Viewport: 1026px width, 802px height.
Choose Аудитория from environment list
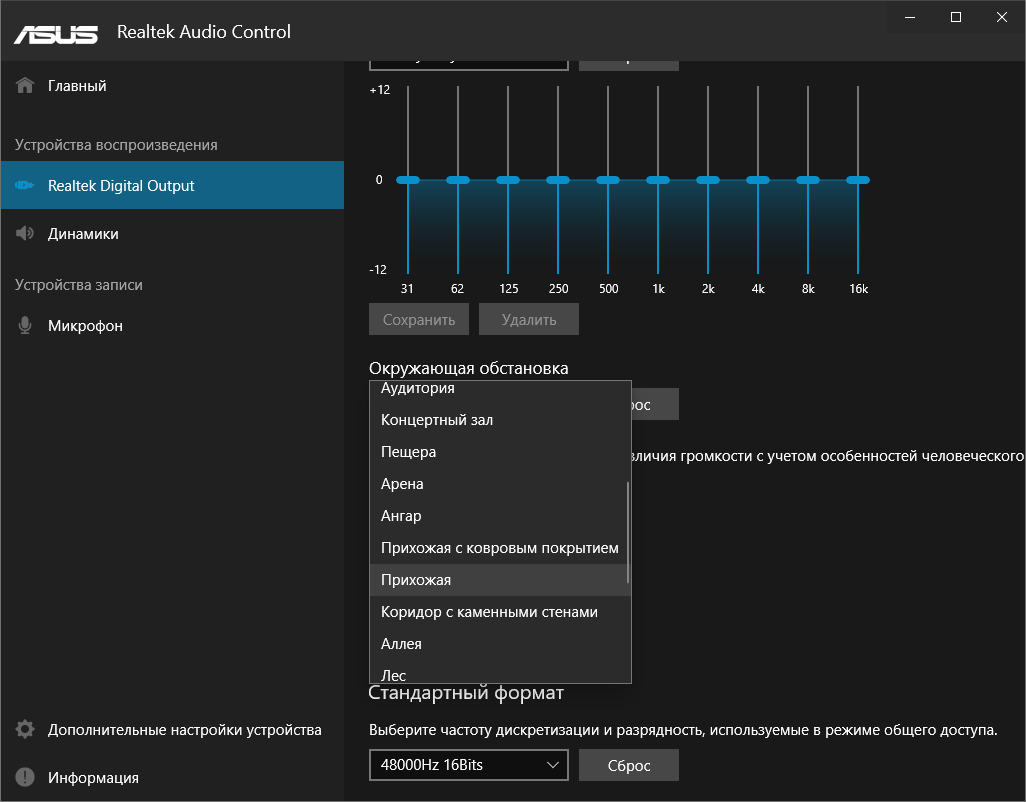pos(501,389)
